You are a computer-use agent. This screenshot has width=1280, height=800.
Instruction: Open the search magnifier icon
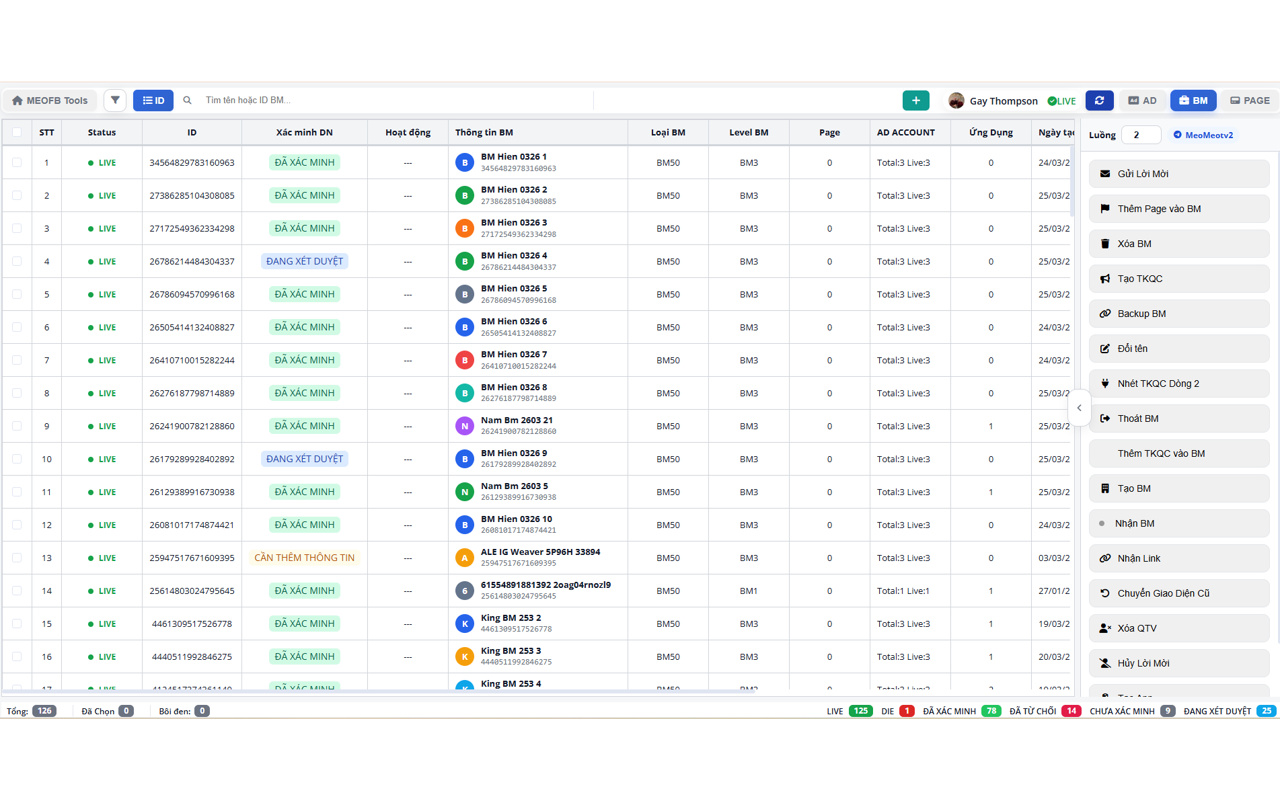(x=186, y=100)
